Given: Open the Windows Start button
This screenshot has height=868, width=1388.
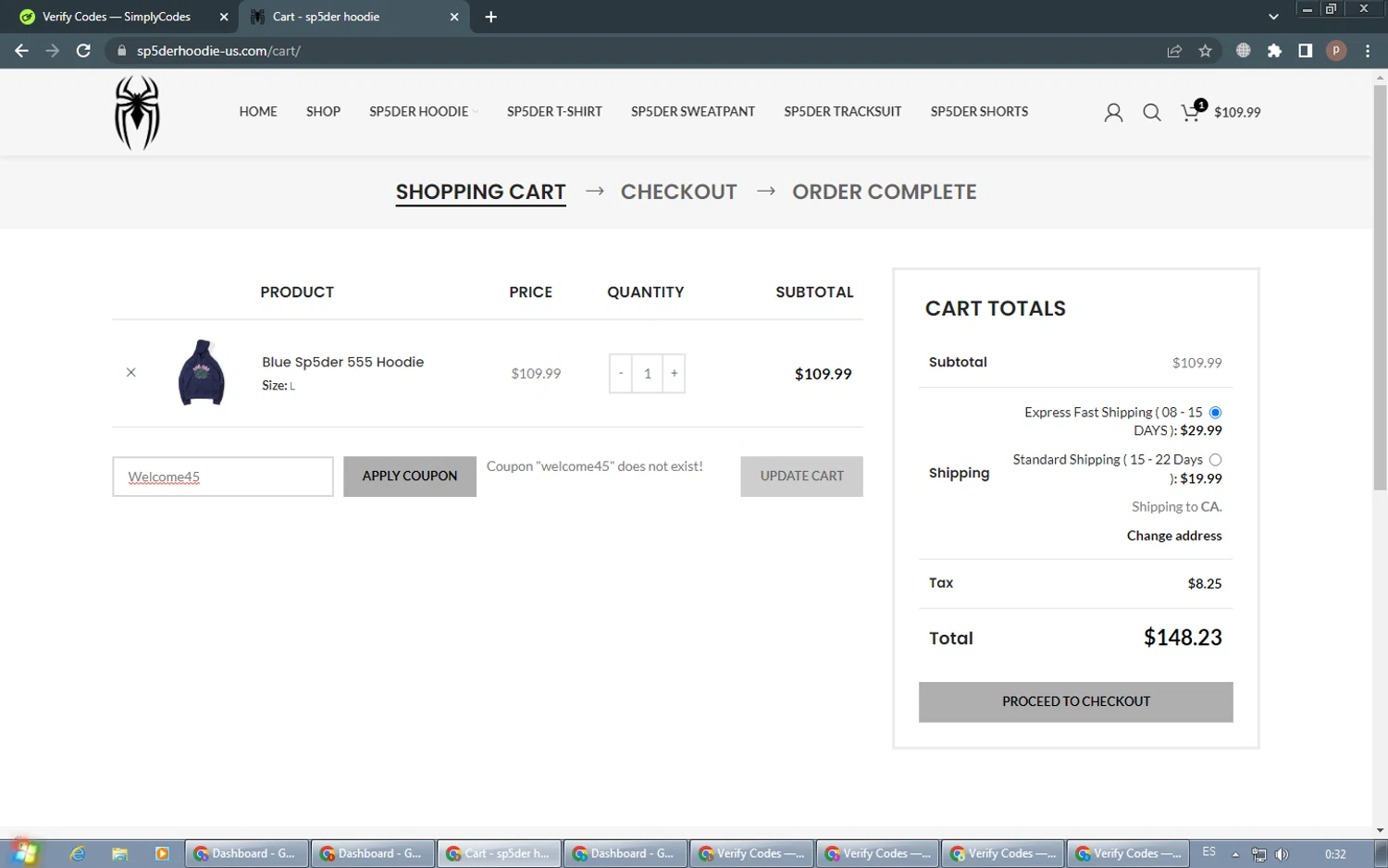Looking at the screenshot, I should coord(24,853).
